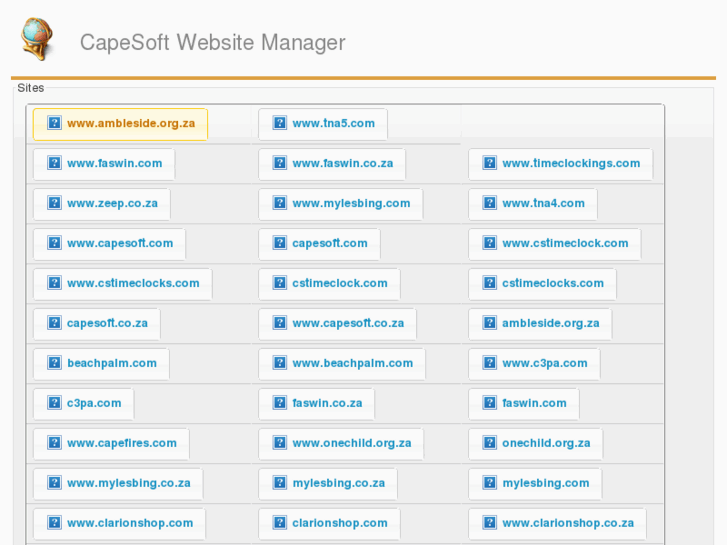Open the www.tna4.com site

tap(533, 204)
